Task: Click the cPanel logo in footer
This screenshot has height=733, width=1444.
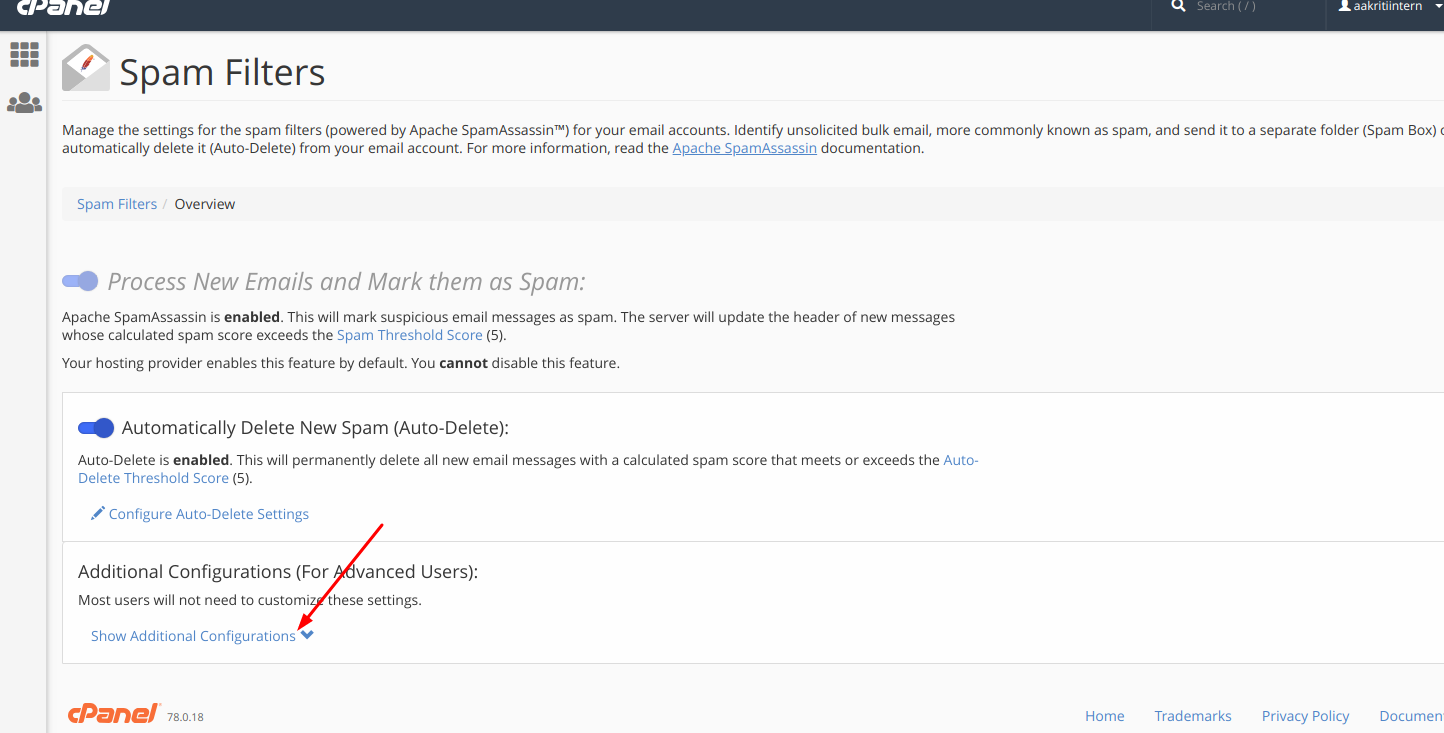Action: click(x=113, y=713)
